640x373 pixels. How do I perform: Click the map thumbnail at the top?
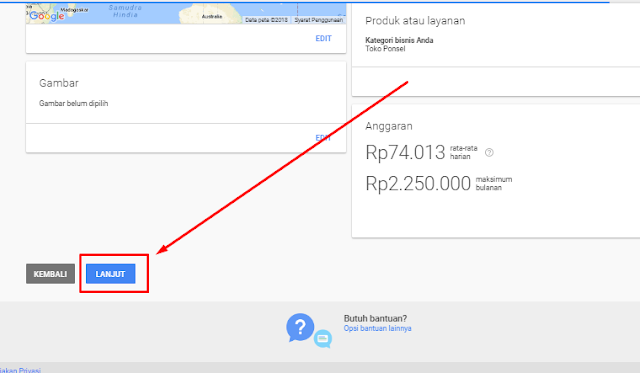[x=186, y=13]
